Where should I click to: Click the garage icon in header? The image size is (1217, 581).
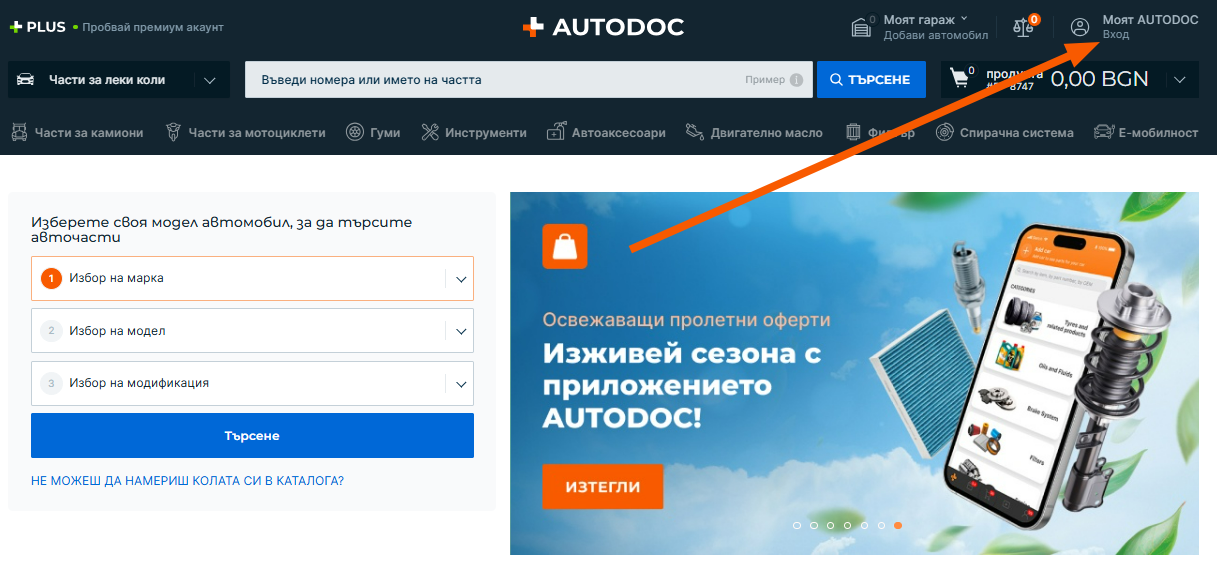(861, 27)
